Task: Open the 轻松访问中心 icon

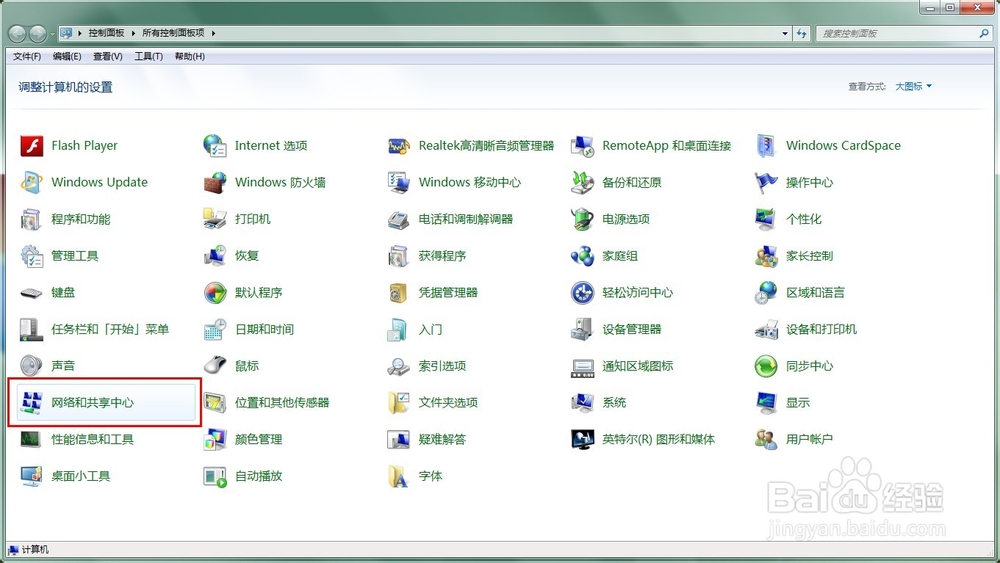Action: [x=582, y=293]
